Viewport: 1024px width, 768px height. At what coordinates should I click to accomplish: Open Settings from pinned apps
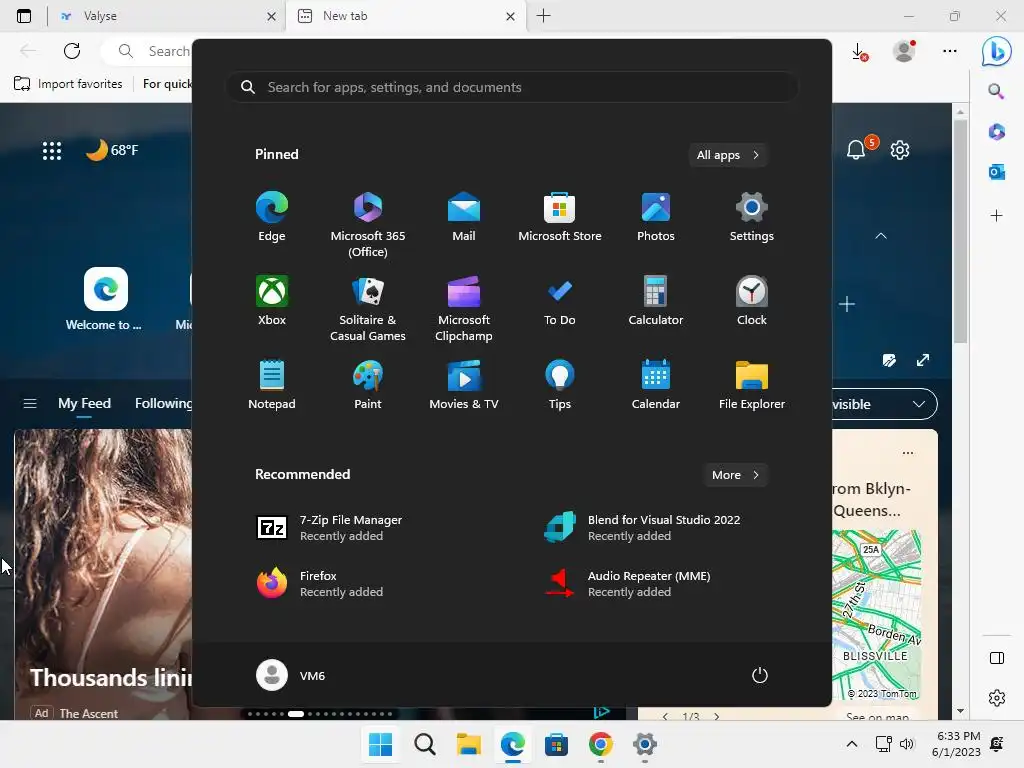(752, 216)
